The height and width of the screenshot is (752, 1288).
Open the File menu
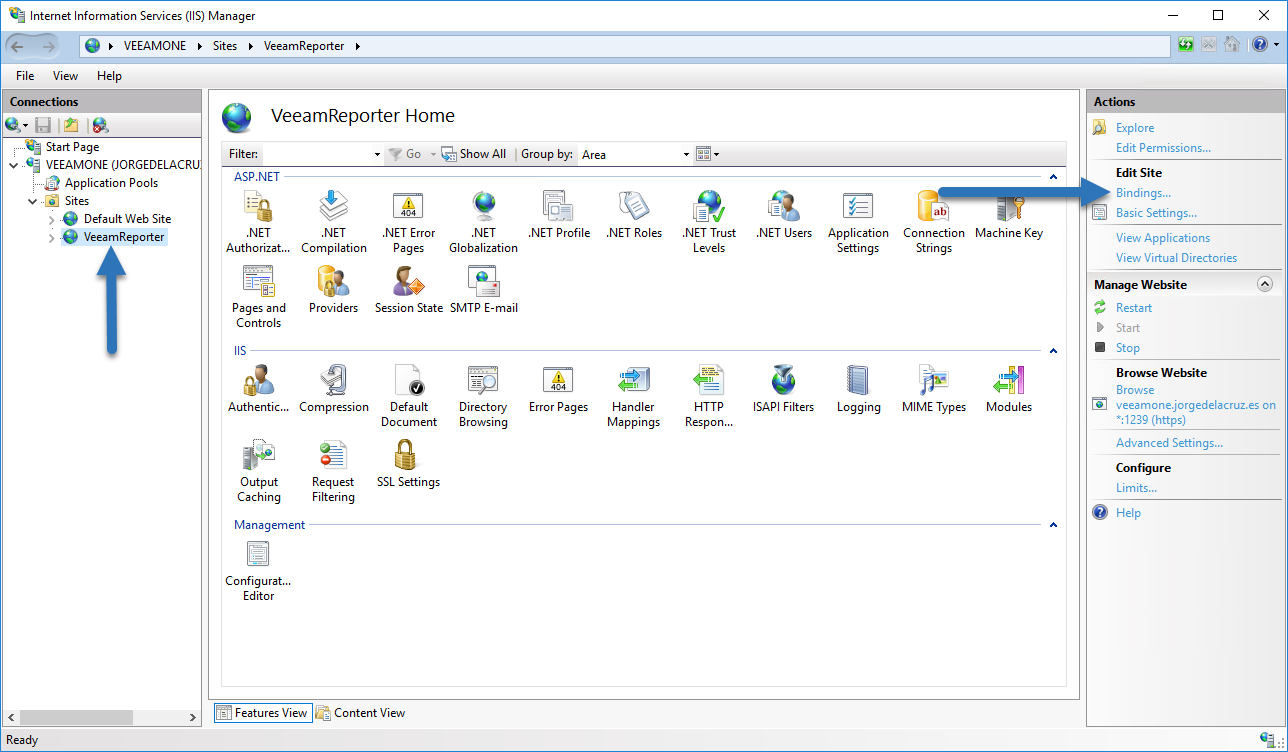click(25, 76)
